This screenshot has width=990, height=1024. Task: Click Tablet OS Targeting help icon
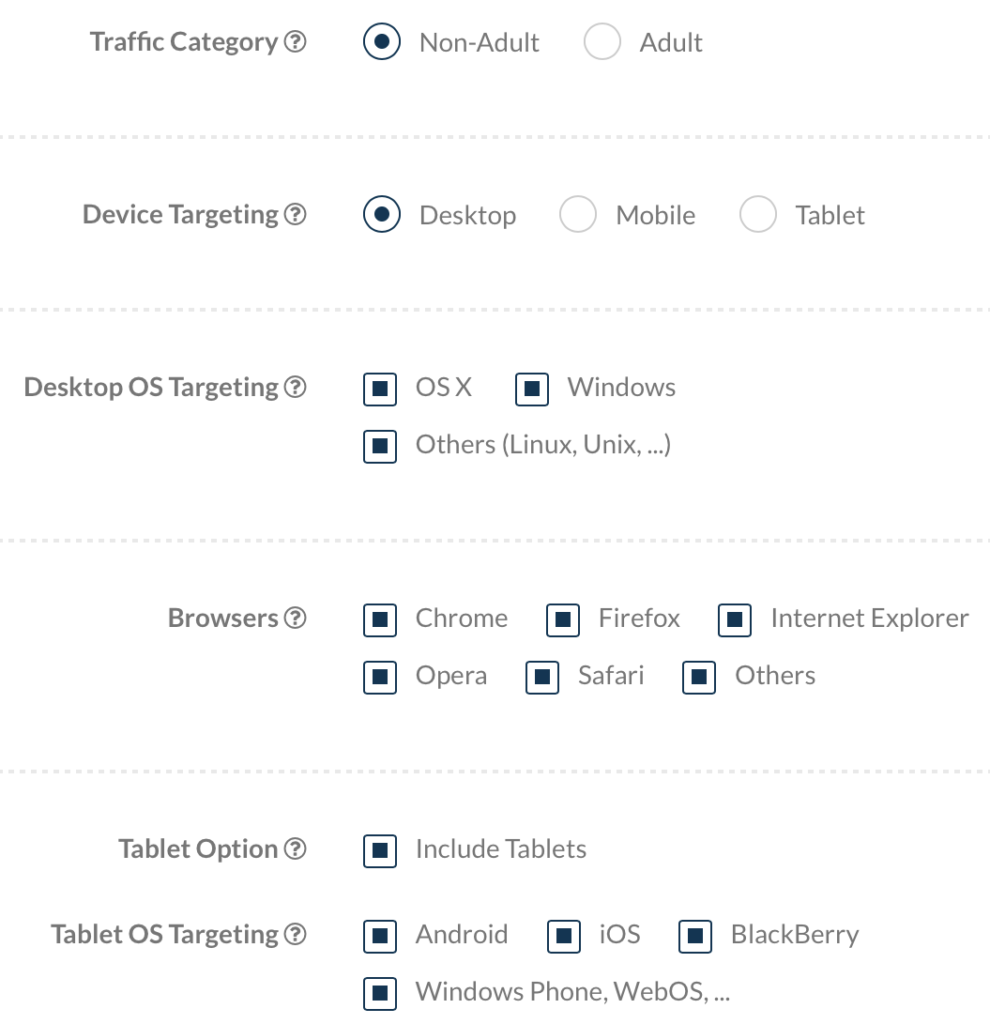coord(295,935)
